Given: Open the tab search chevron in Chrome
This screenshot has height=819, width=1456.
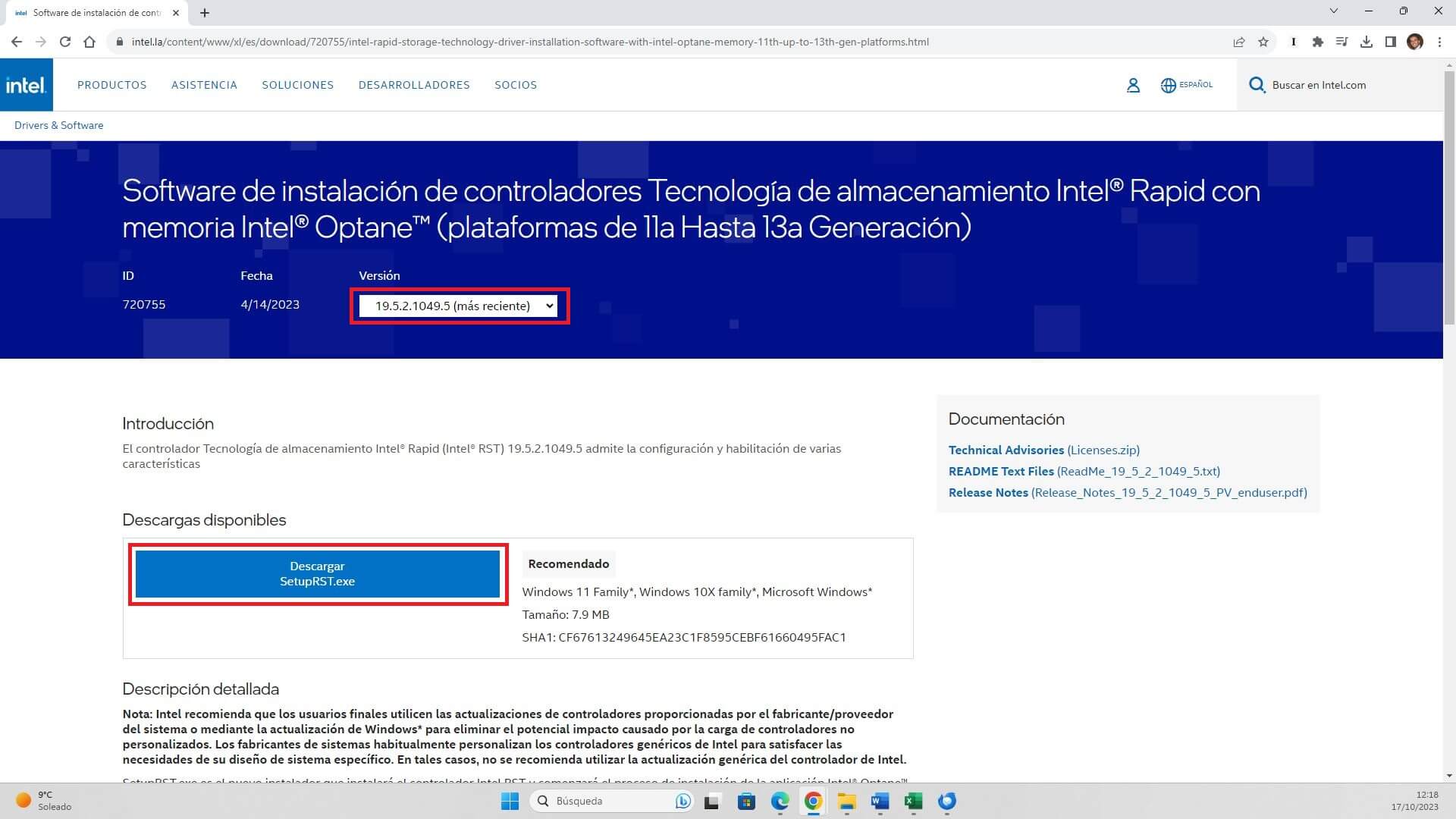Looking at the screenshot, I should click(x=1333, y=11).
